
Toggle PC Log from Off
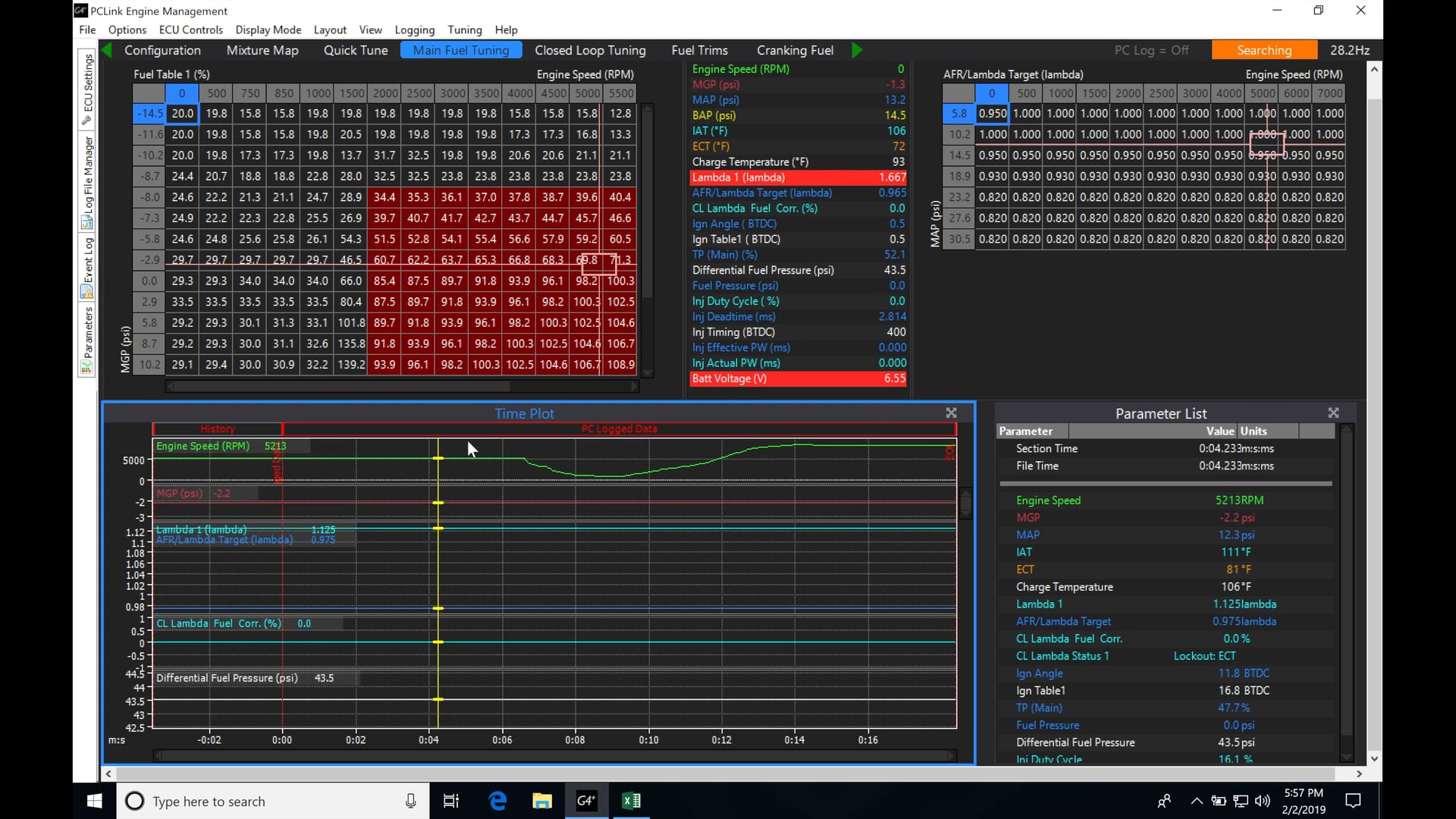tap(1152, 50)
